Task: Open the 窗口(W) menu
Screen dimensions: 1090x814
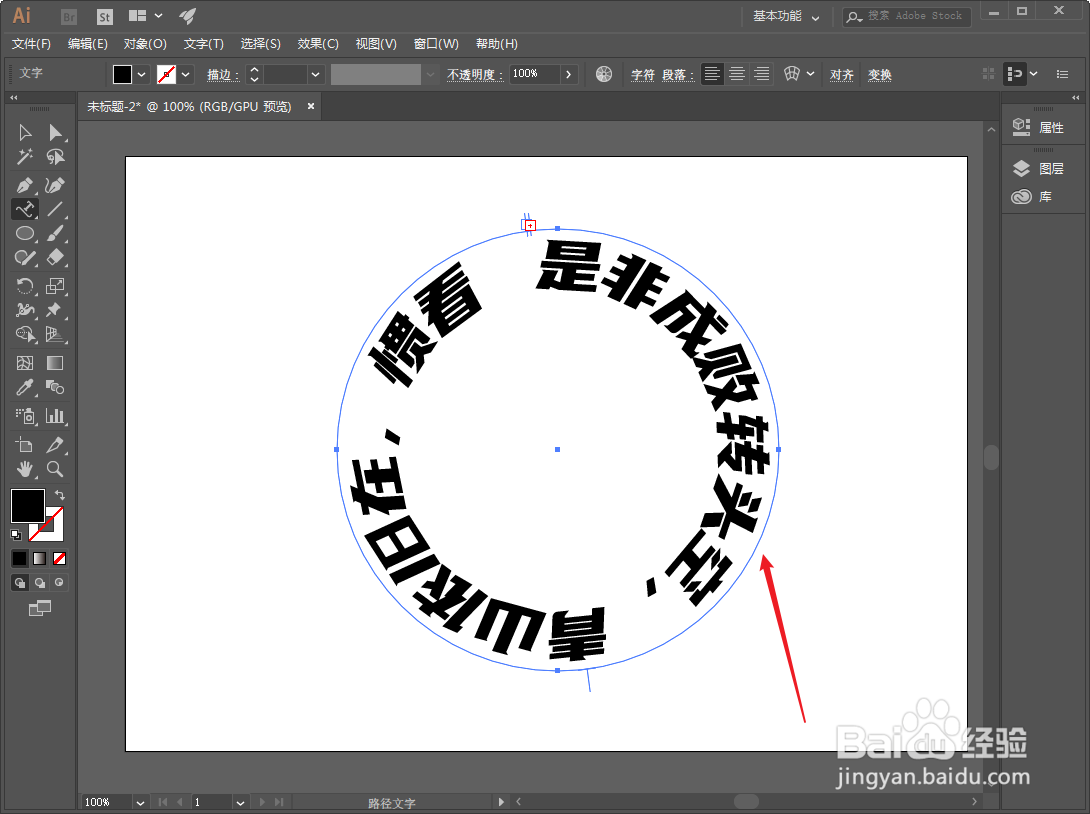Action: click(x=436, y=44)
